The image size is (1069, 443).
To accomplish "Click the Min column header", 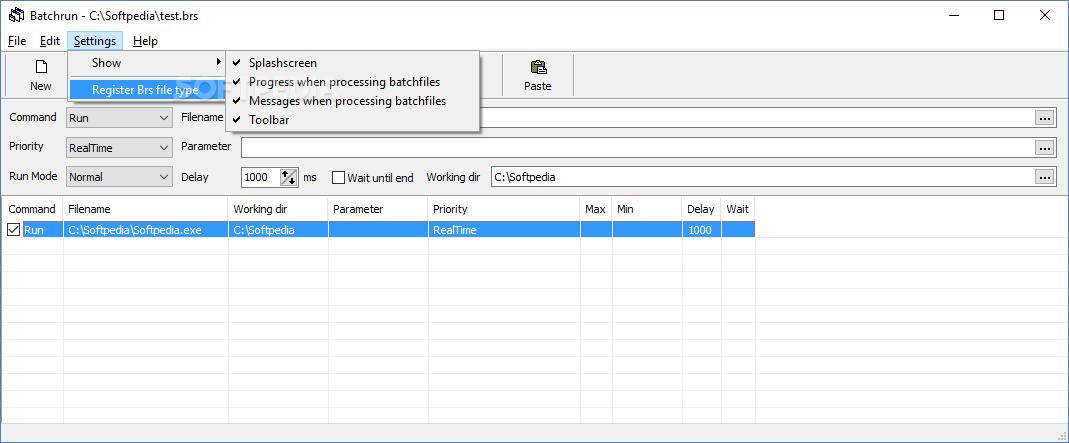I will pos(647,209).
